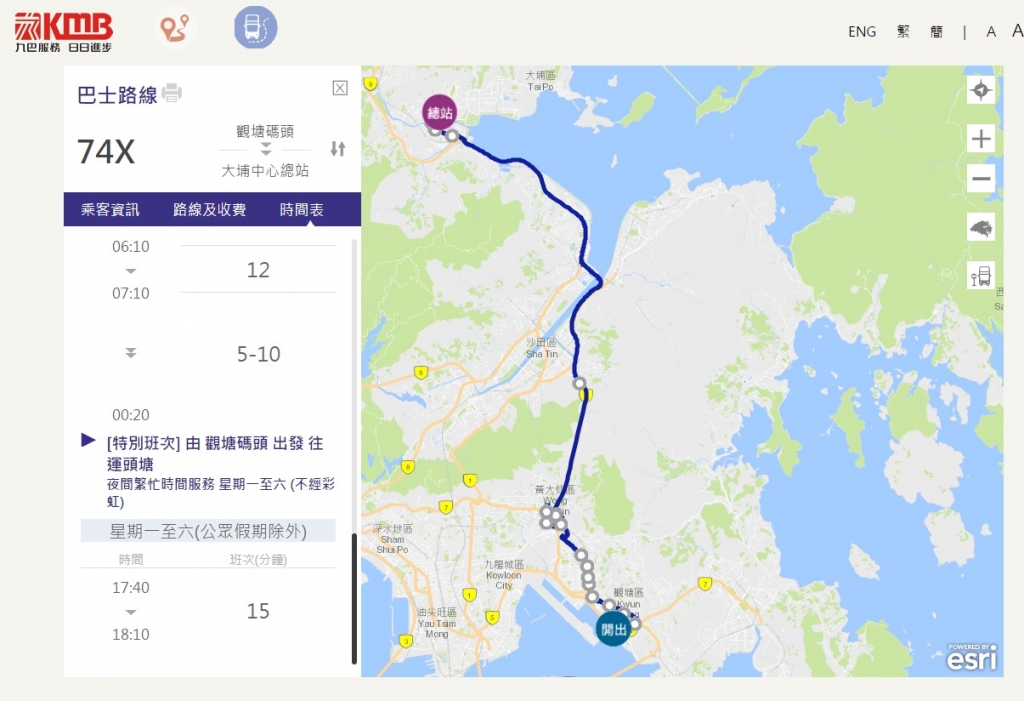
Task: Locate my position on the map
Action: [981, 90]
